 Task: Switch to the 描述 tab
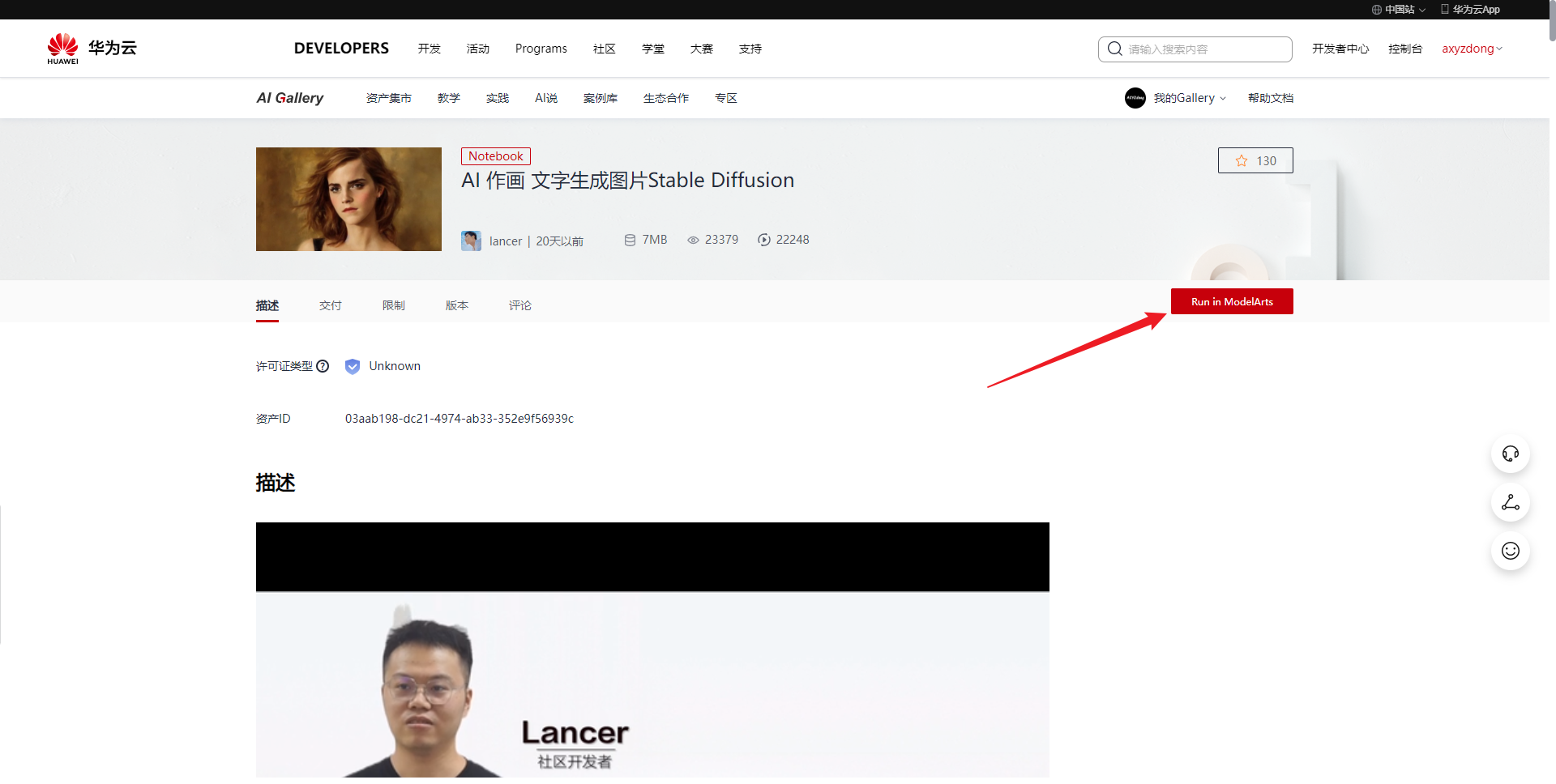(x=267, y=305)
